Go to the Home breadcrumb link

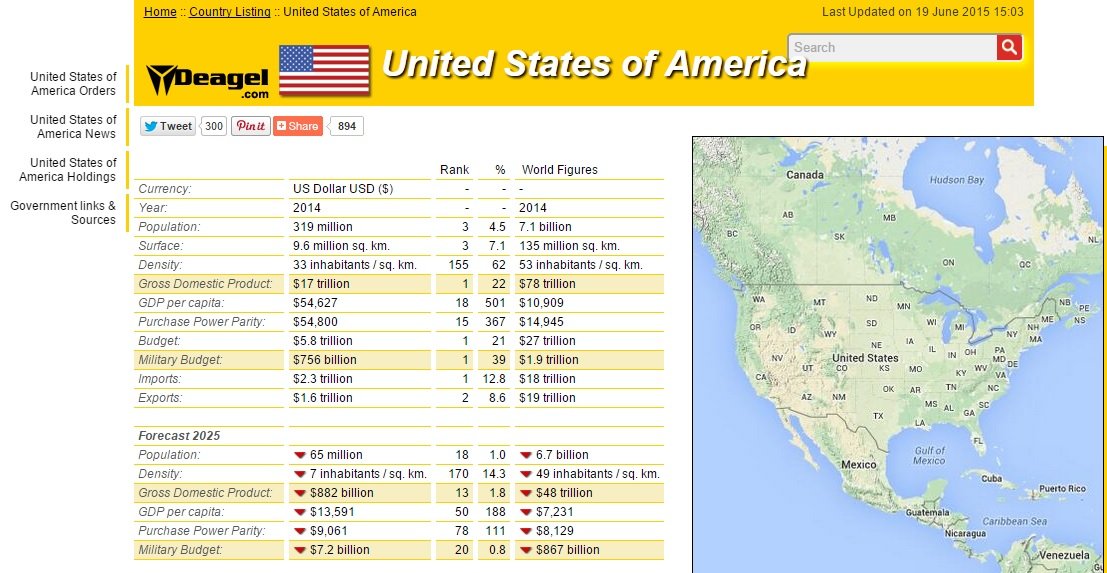[160, 12]
